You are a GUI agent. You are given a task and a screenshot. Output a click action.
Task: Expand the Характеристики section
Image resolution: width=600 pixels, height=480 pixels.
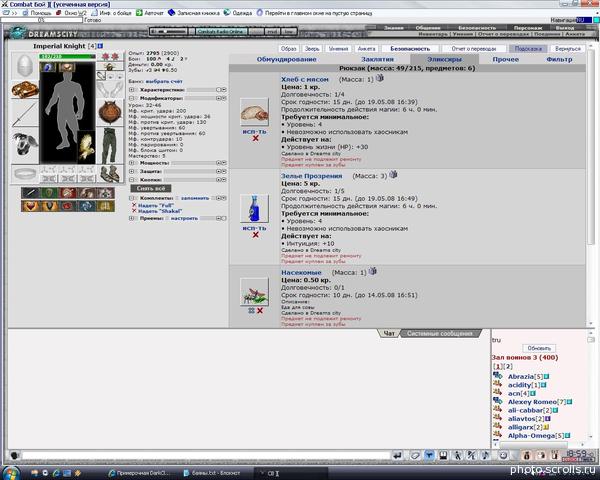132,90
